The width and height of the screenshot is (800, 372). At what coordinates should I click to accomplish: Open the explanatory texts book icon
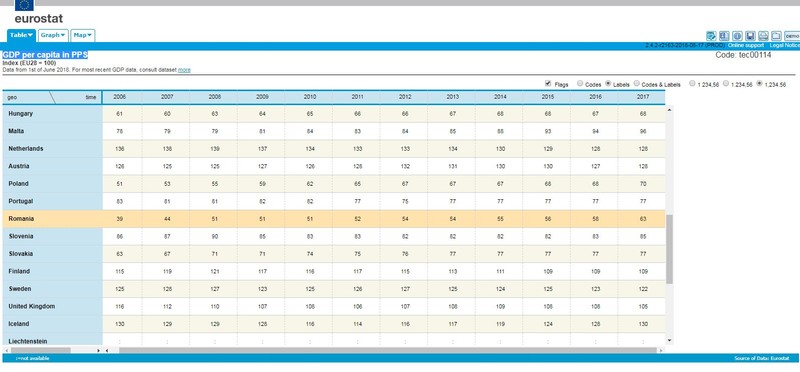pos(723,36)
